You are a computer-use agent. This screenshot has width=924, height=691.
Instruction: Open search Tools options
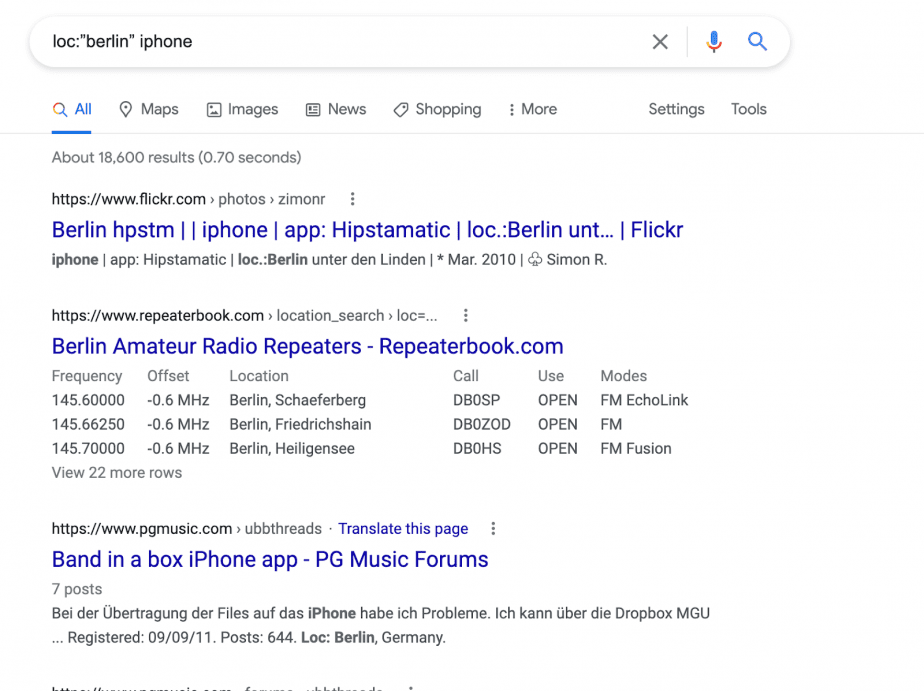tap(748, 110)
